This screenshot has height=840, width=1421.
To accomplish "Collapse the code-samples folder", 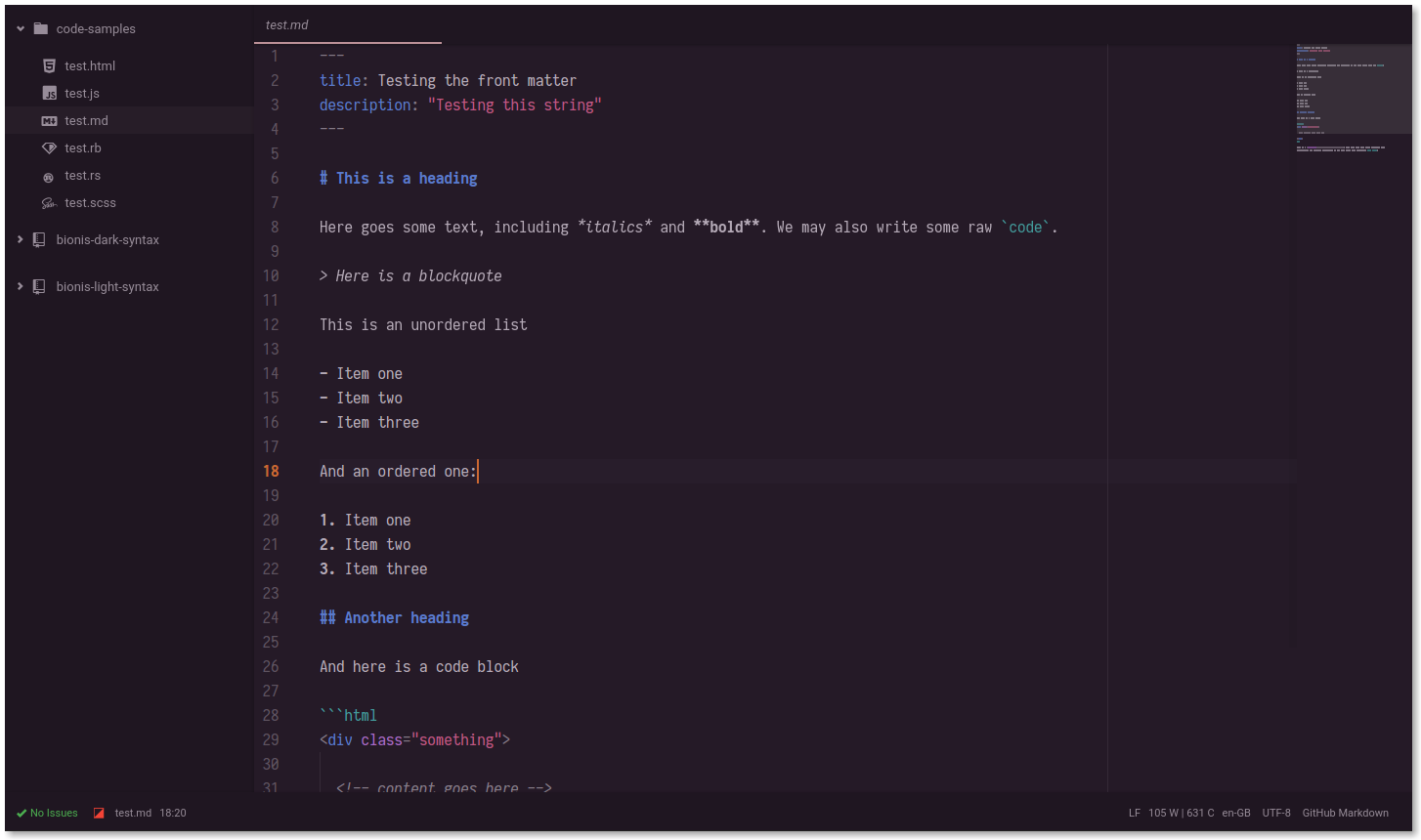I will coord(21,28).
